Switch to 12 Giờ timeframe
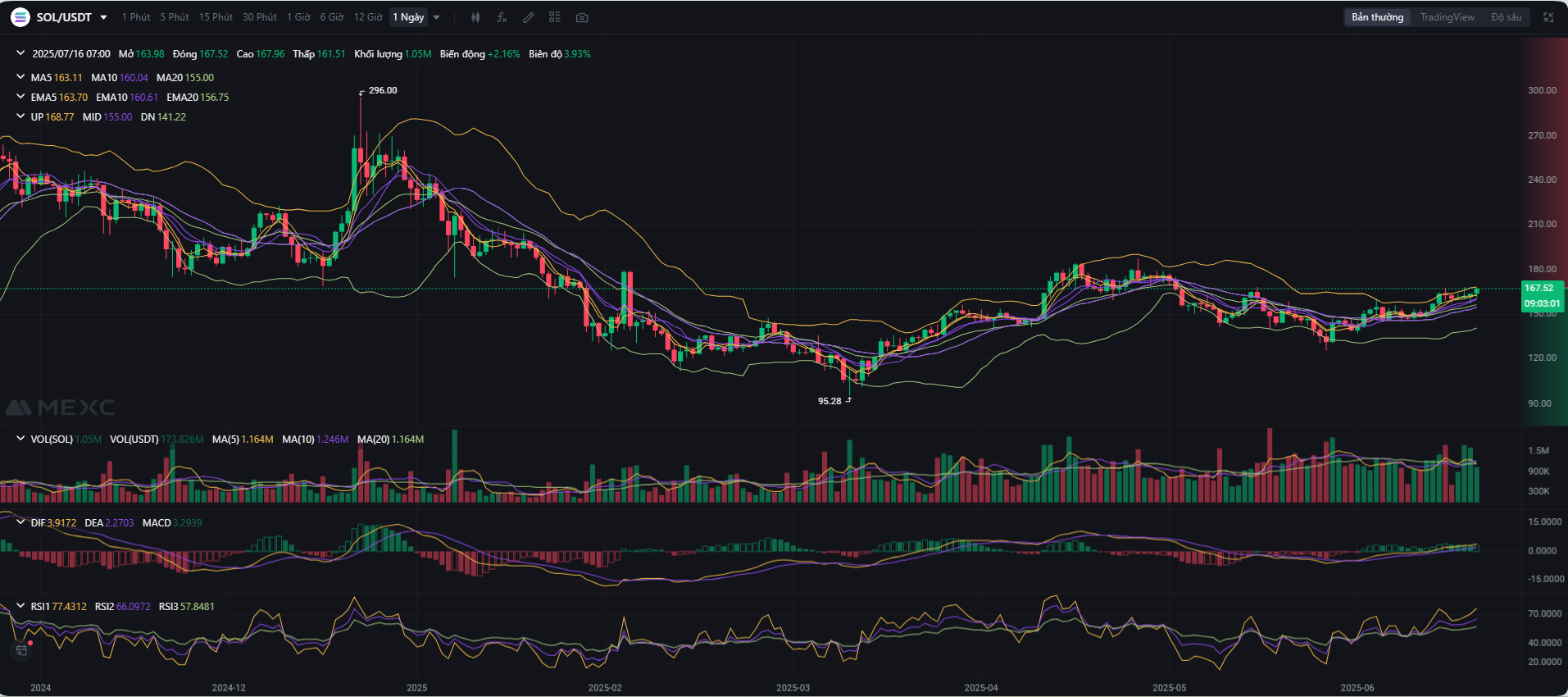The height and width of the screenshot is (697, 1568). [x=368, y=17]
